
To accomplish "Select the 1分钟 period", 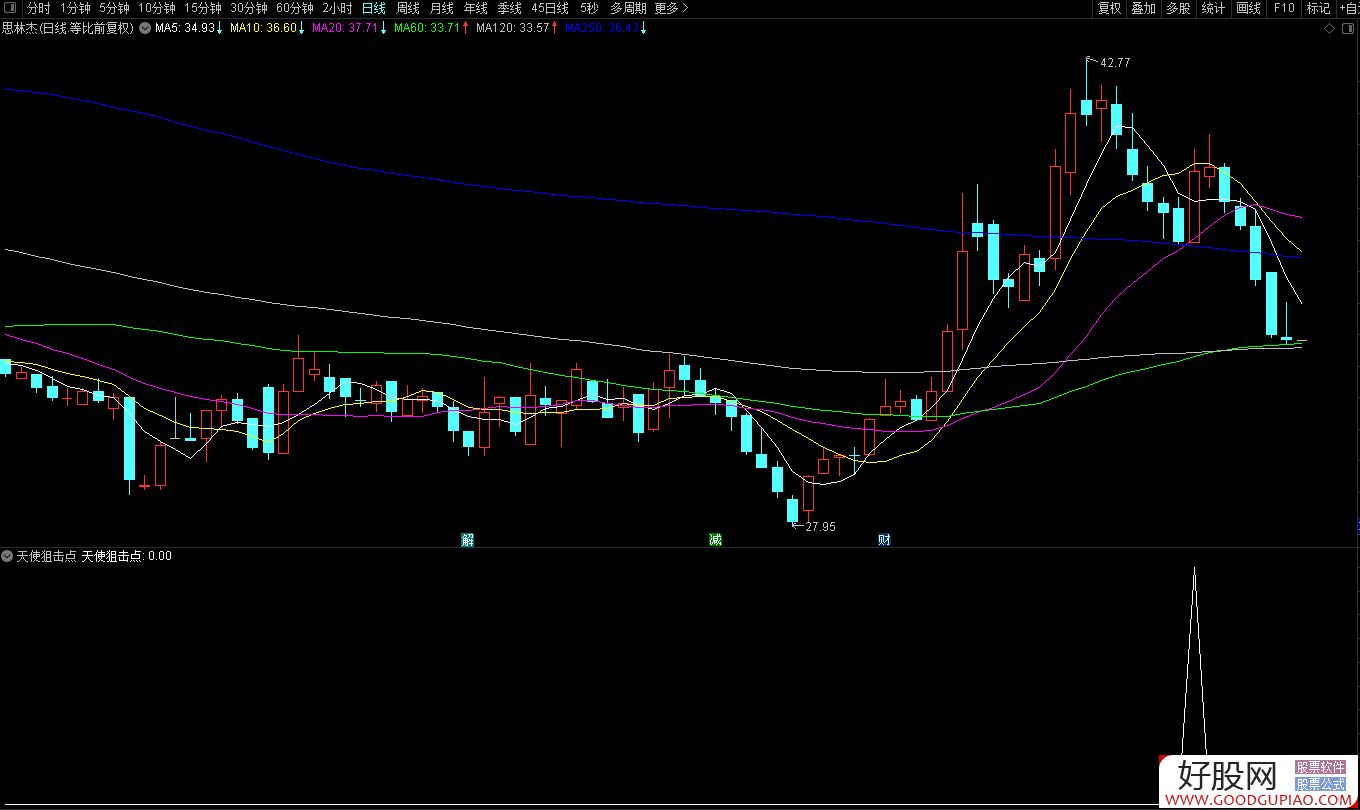I will pos(75,8).
